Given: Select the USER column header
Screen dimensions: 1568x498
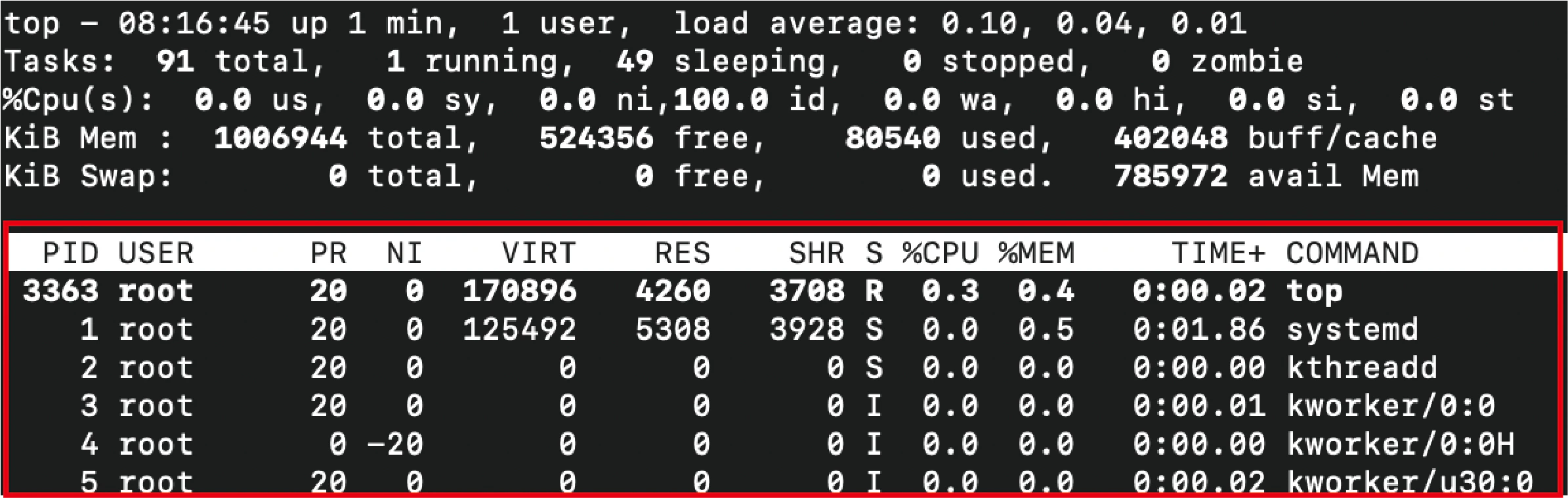Looking at the screenshot, I should tap(156, 253).
